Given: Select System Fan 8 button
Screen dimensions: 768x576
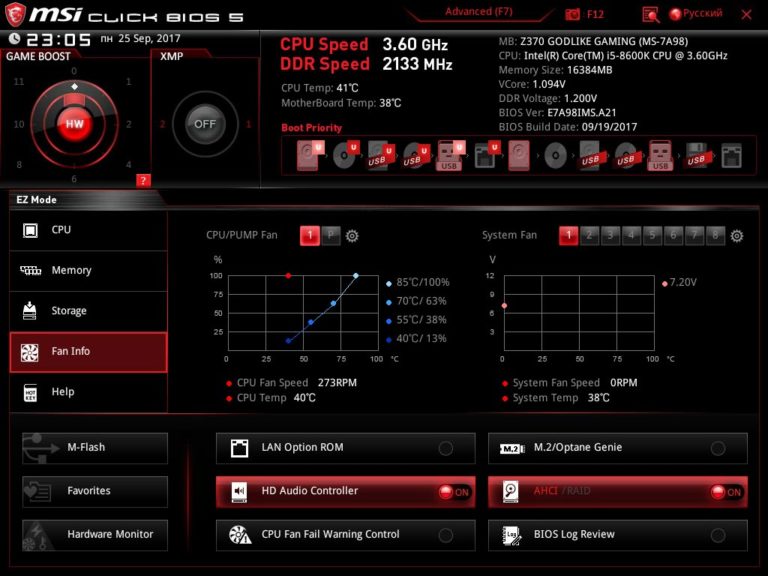Looking at the screenshot, I should (x=715, y=236).
